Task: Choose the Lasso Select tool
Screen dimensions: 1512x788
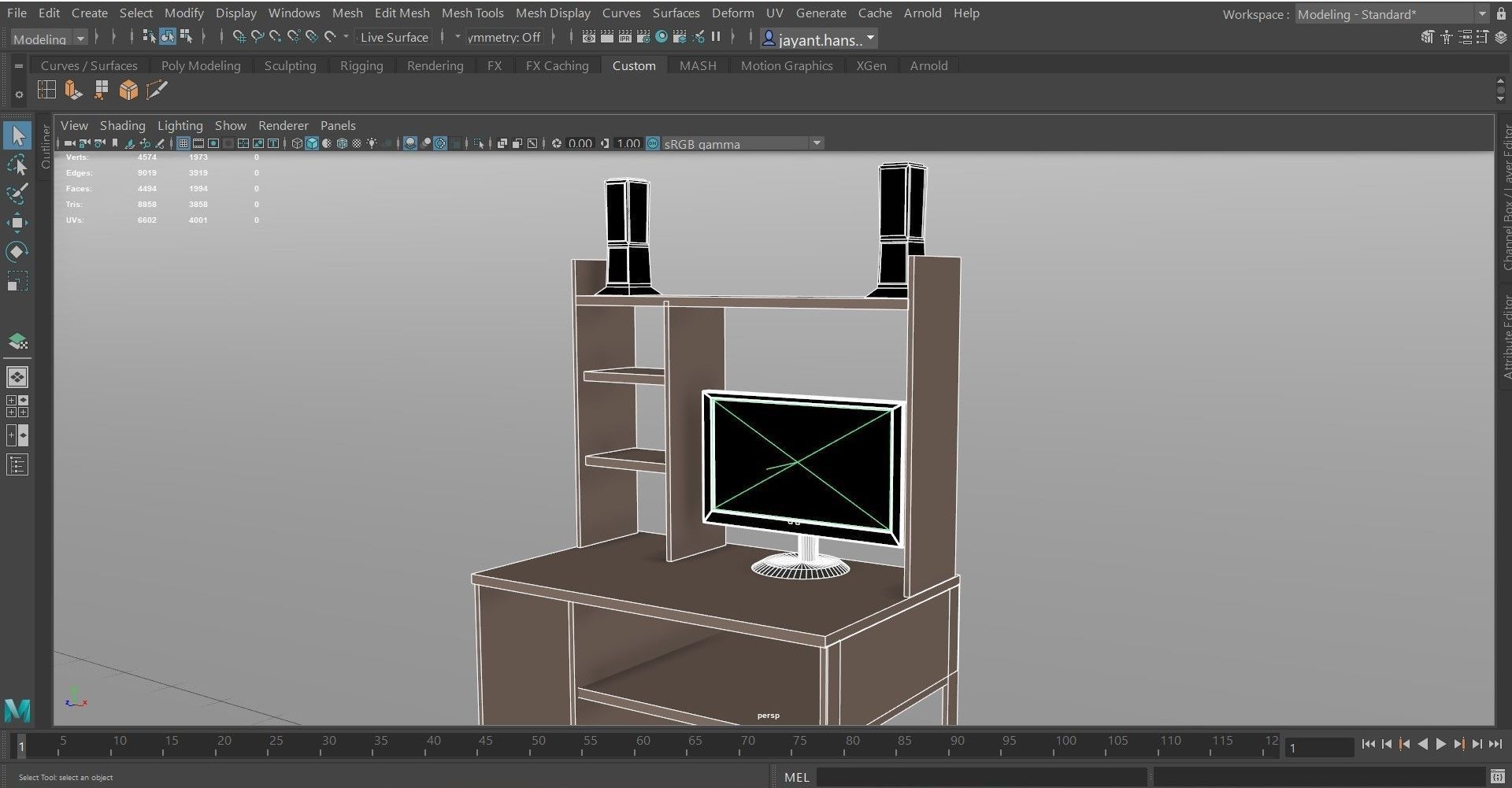Action: [x=17, y=165]
